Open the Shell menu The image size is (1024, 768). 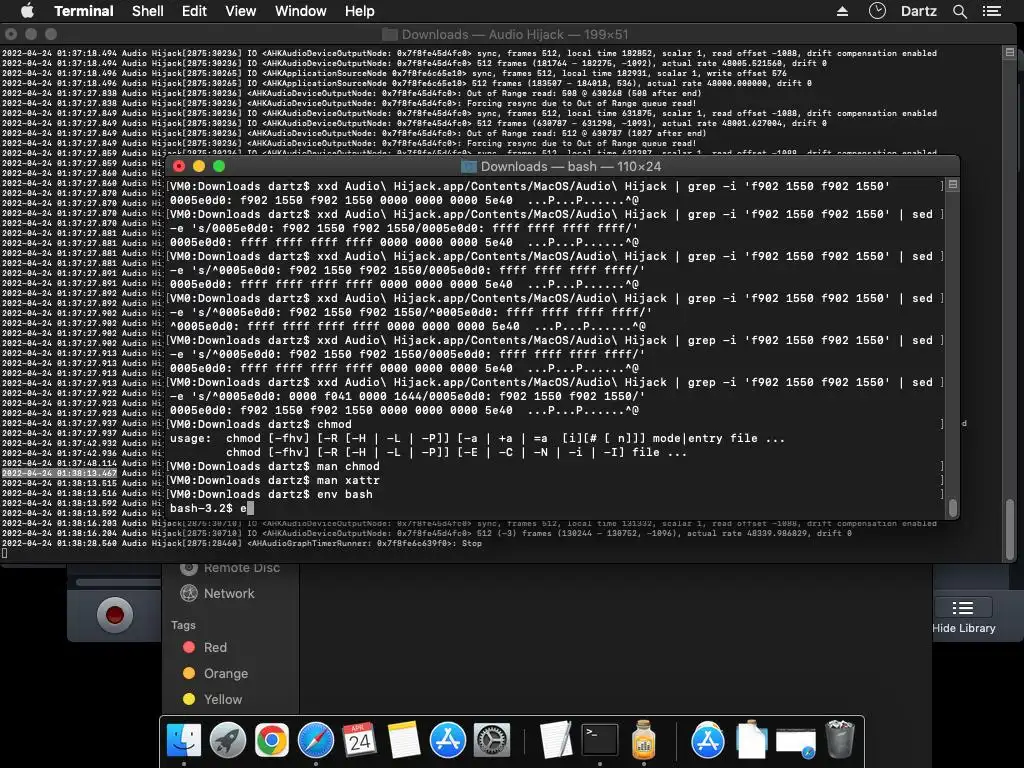click(148, 11)
